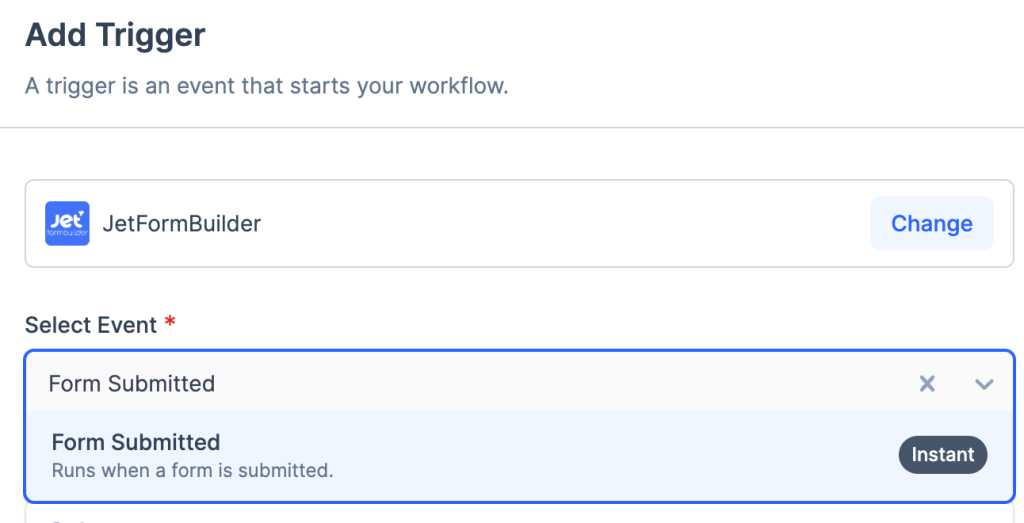Collapse the Select Event dropdown chevron
The height and width of the screenshot is (523, 1024).
(x=984, y=384)
